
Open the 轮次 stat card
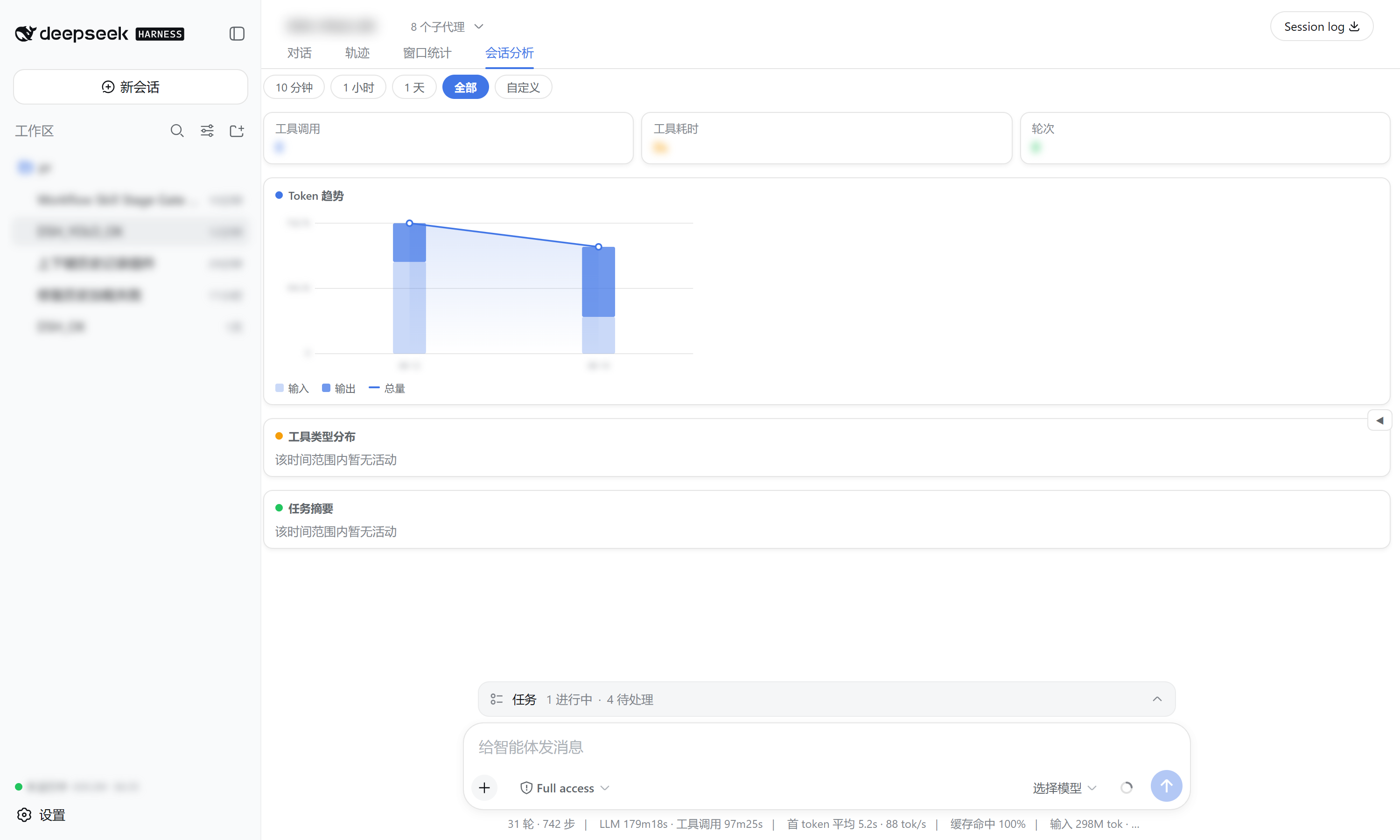click(1205, 138)
